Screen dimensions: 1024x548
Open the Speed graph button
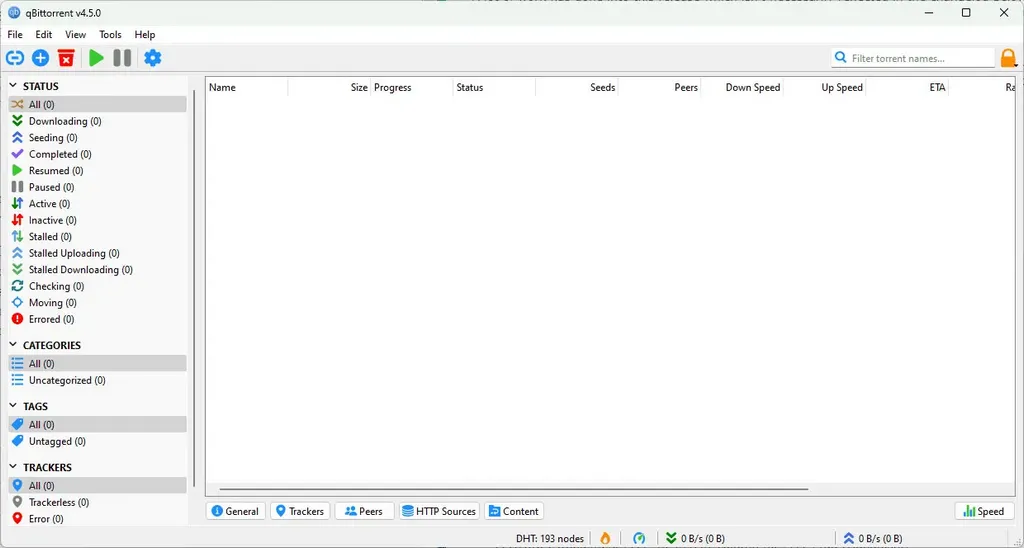tap(985, 511)
